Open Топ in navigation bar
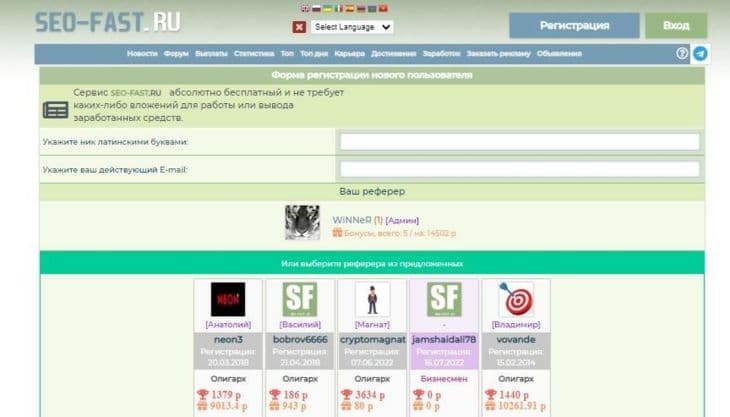 (x=287, y=54)
